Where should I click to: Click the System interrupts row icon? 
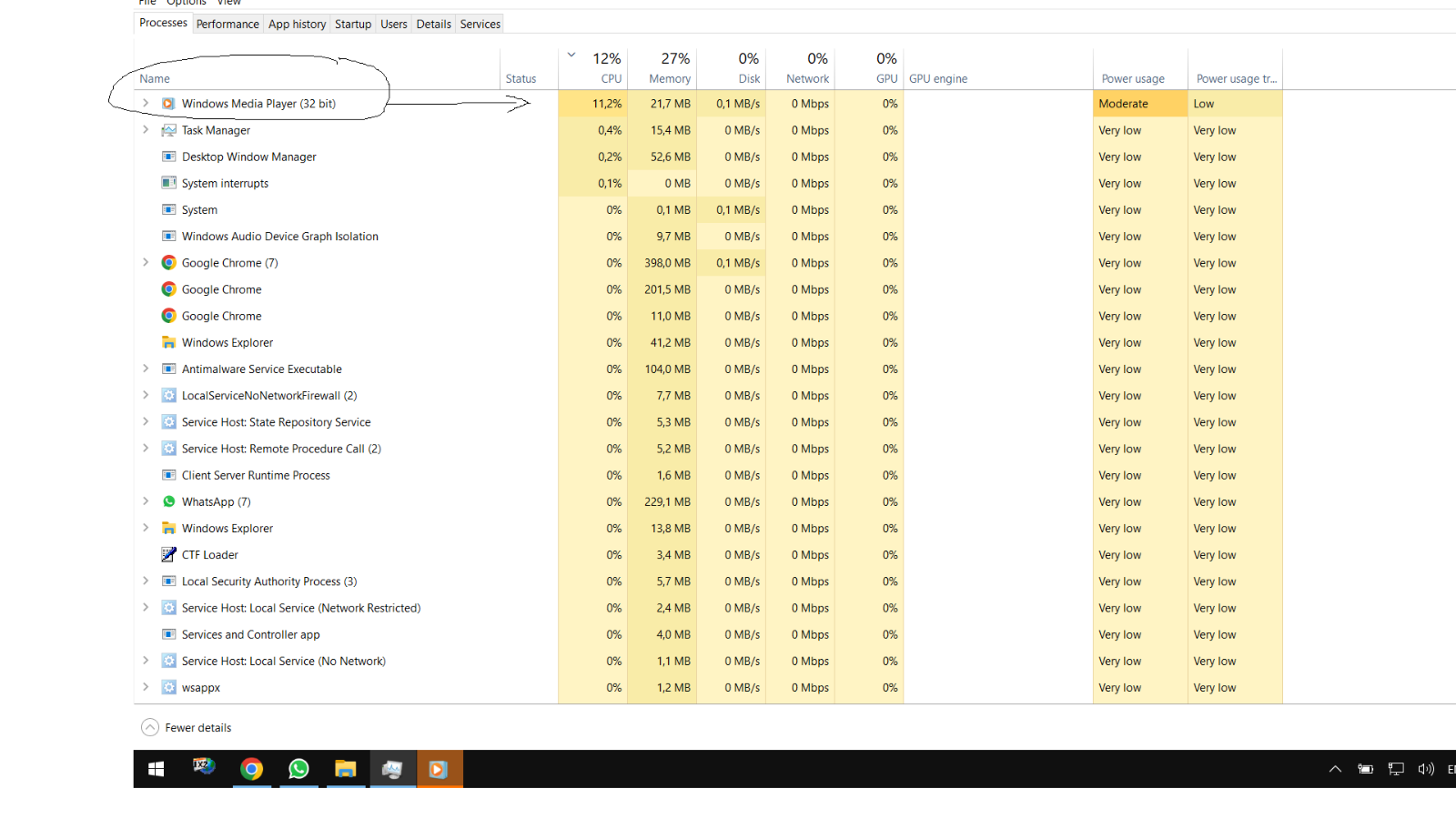(168, 183)
